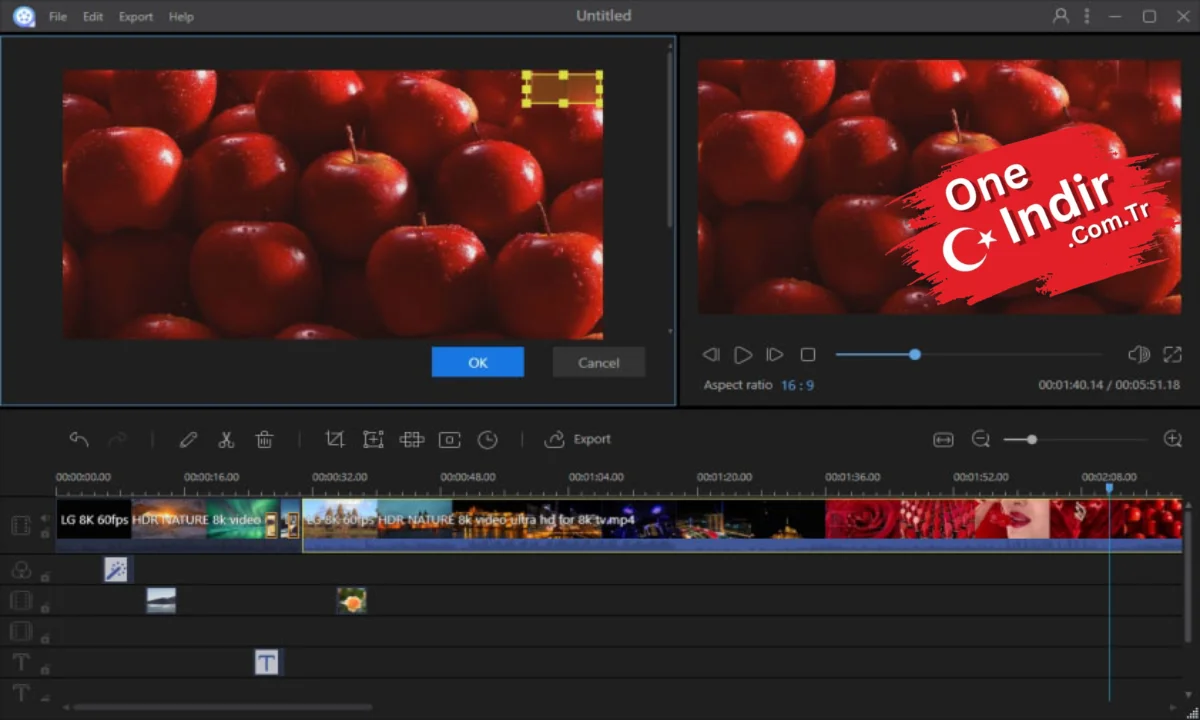Open the Export menu
1200x720 pixels.
pyautogui.click(x=136, y=17)
